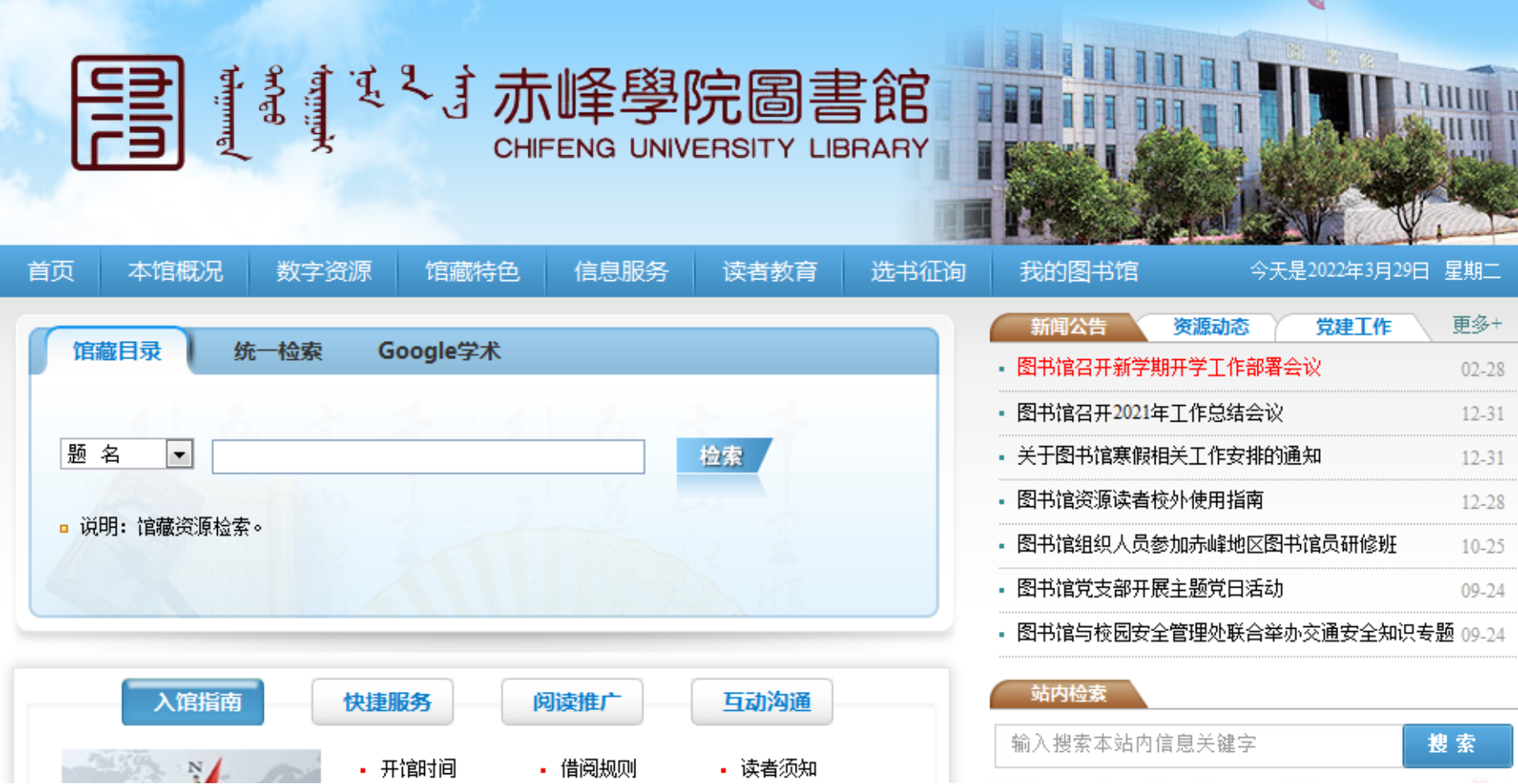This screenshot has width=1518, height=784.
Task: Open the red 新学期开学工作部署会议 headline
Action: pyautogui.click(x=1168, y=367)
